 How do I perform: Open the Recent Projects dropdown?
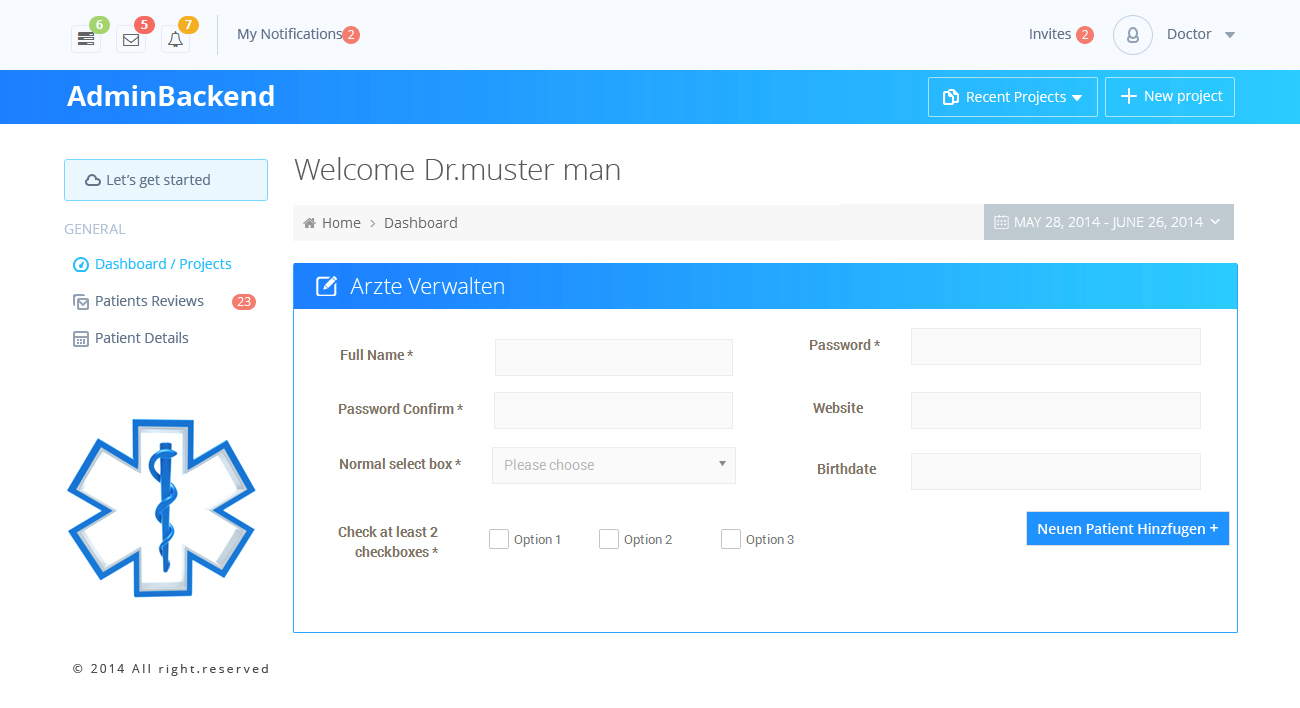tap(1012, 97)
